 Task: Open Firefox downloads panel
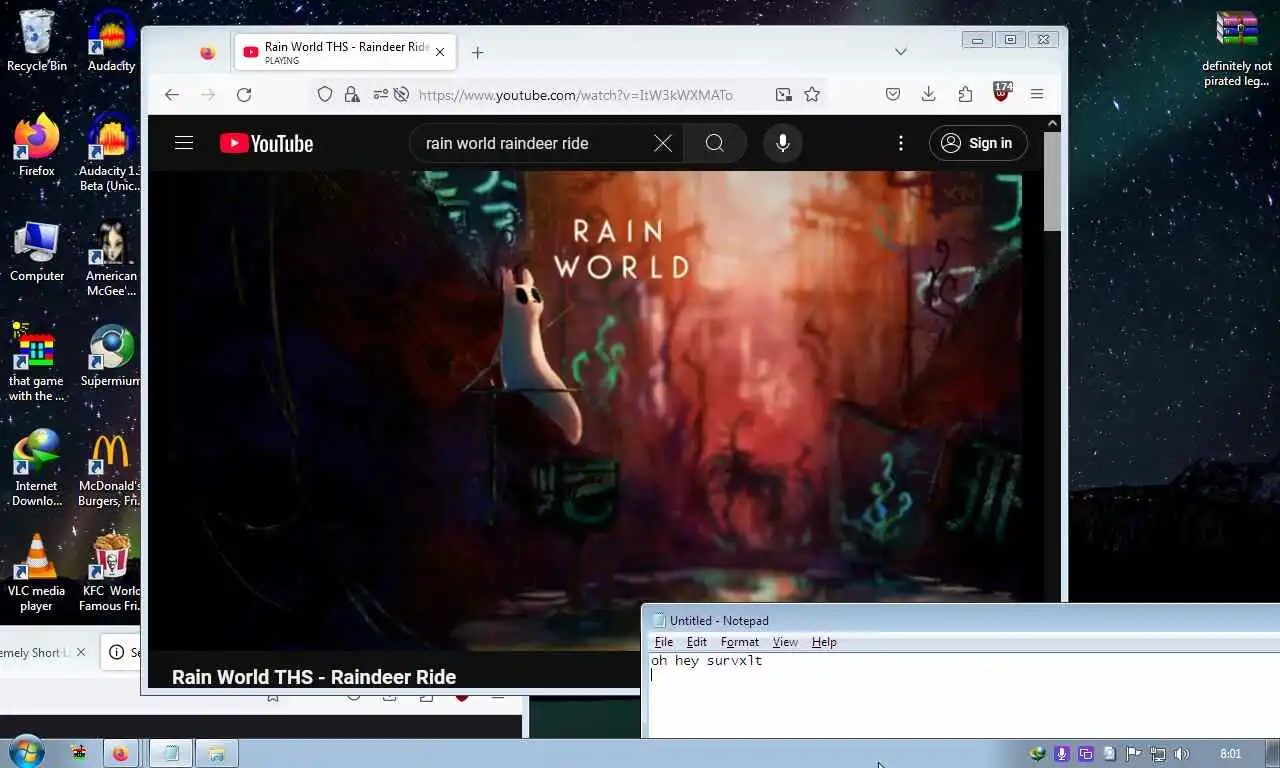929,94
